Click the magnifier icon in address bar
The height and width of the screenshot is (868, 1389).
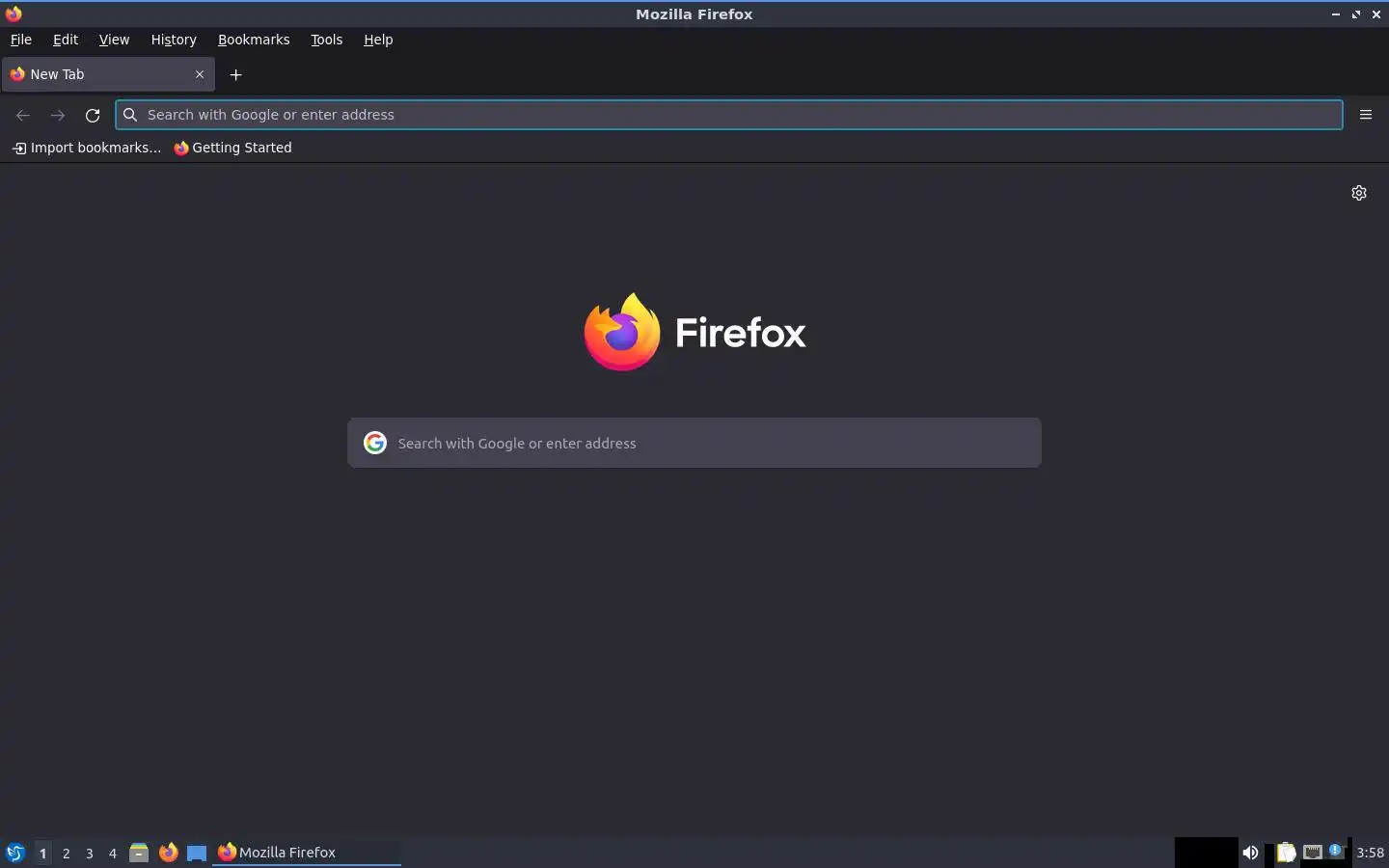[x=130, y=115]
